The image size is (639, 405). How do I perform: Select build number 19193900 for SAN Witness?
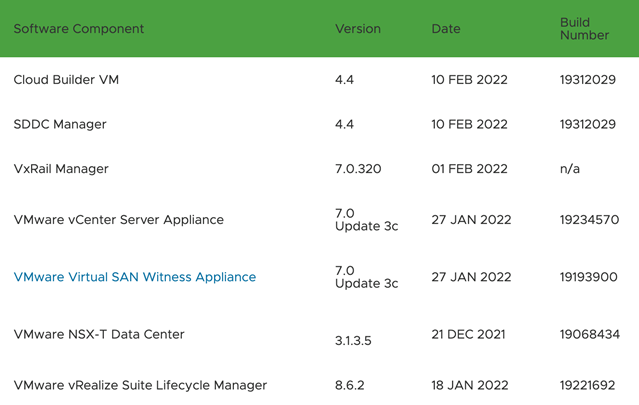tap(589, 277)
